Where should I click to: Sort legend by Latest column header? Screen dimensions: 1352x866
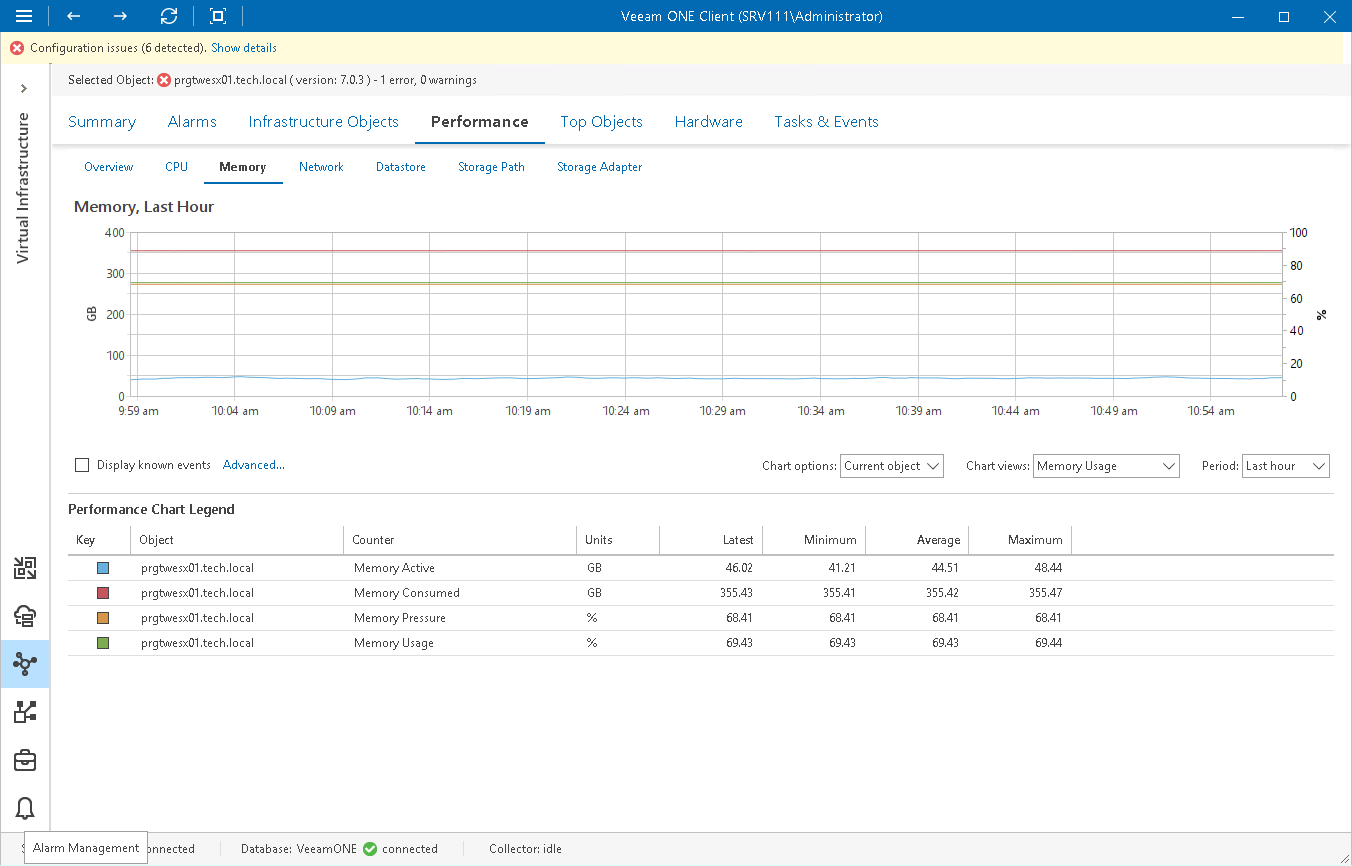711,540
